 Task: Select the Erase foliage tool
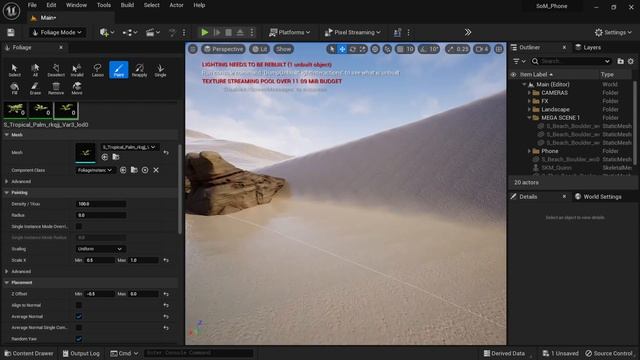coord(35,88)
